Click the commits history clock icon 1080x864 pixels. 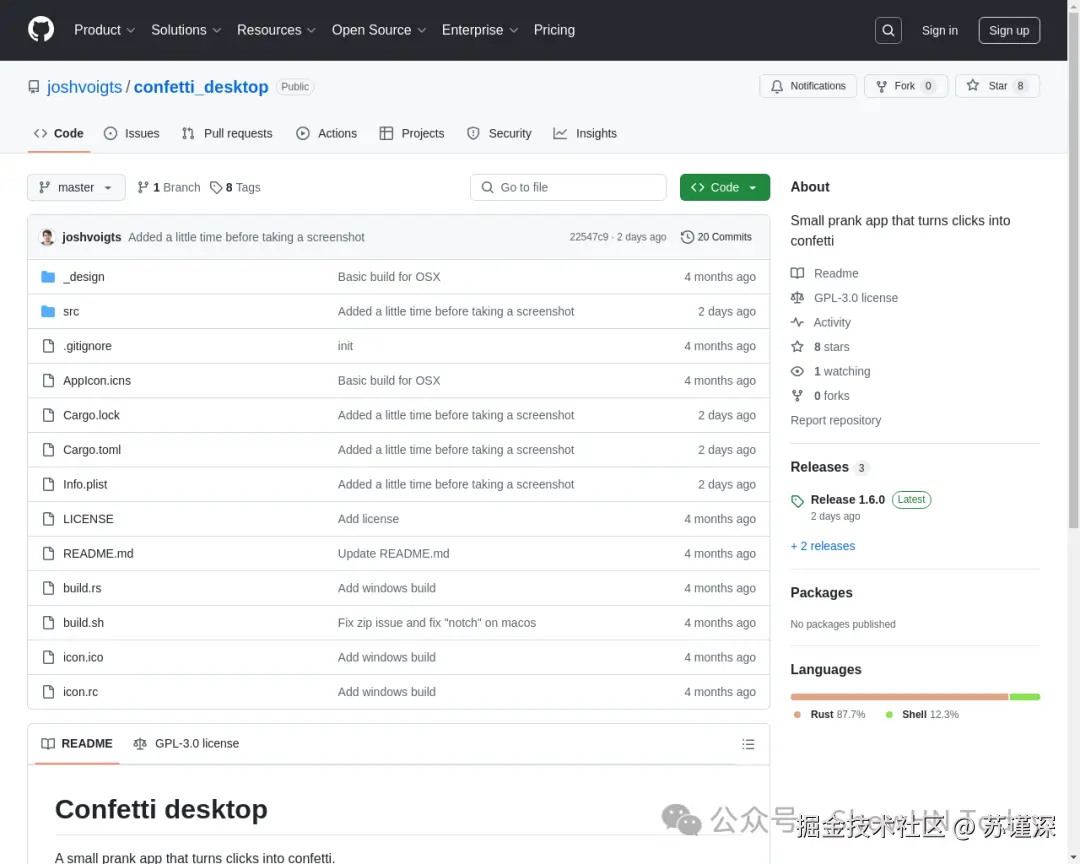pos(687,237)
